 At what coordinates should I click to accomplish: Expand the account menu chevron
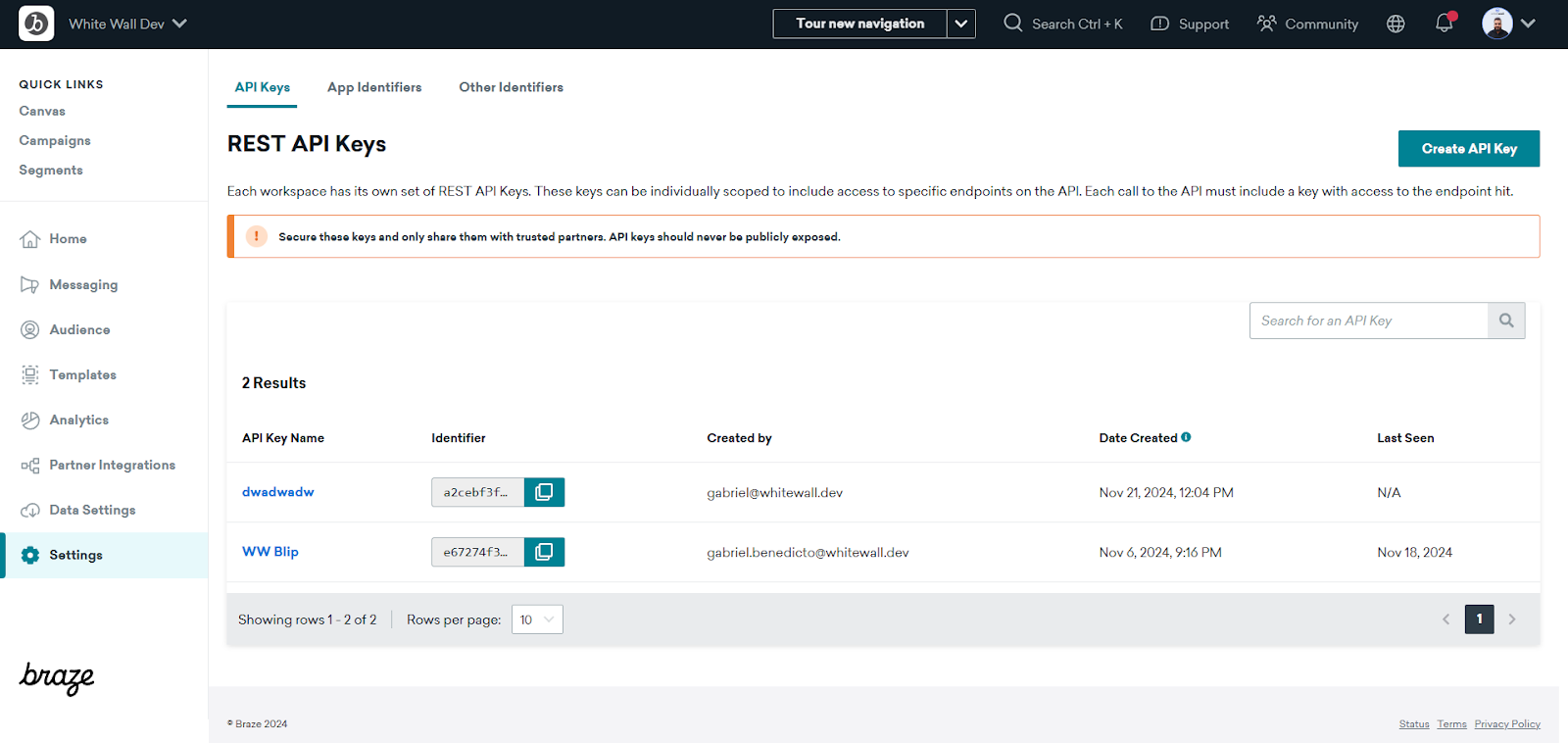[1528, 24]
